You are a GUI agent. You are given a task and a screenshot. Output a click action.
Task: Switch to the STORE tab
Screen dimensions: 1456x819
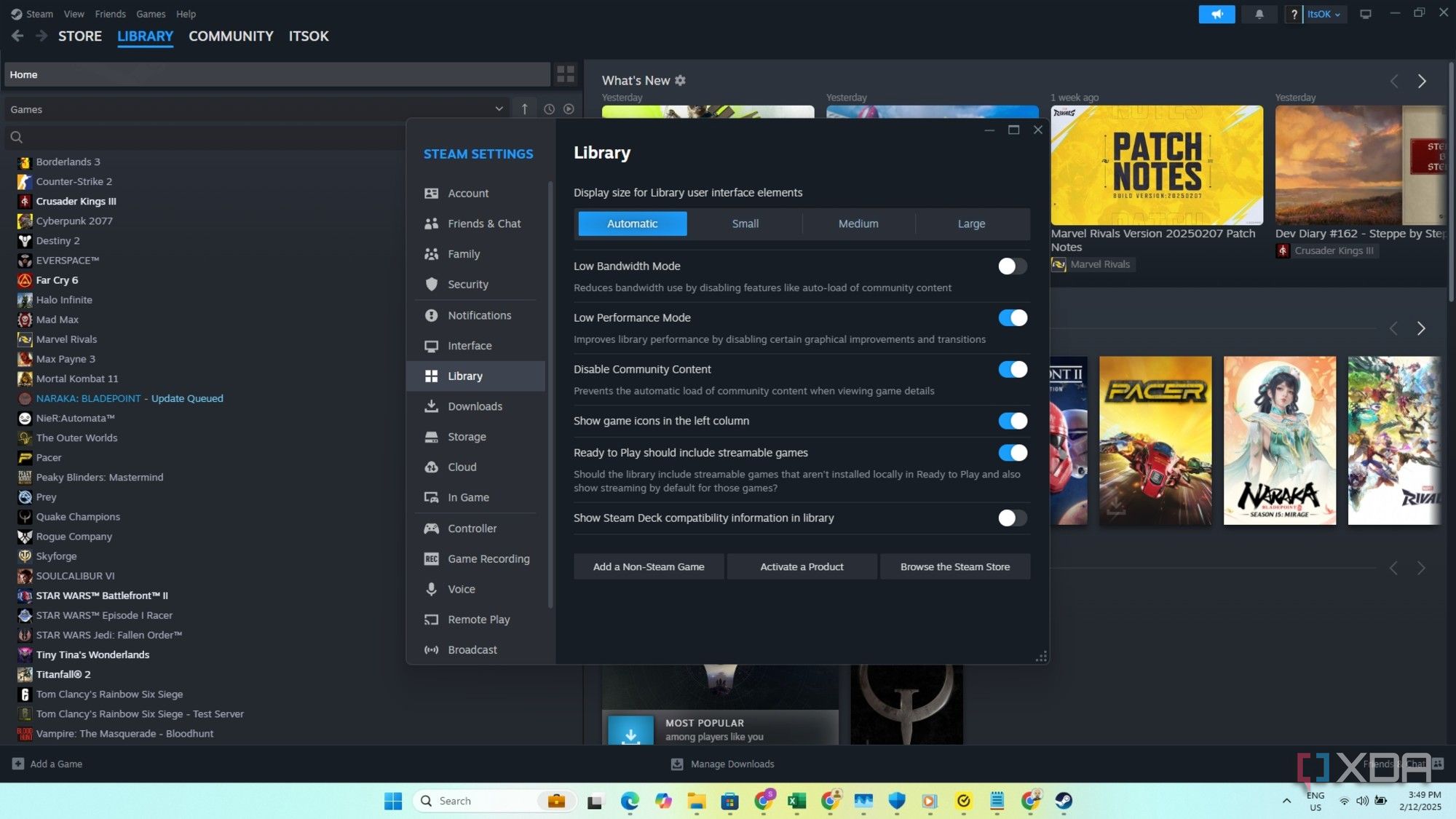click(x=80, y=36)
